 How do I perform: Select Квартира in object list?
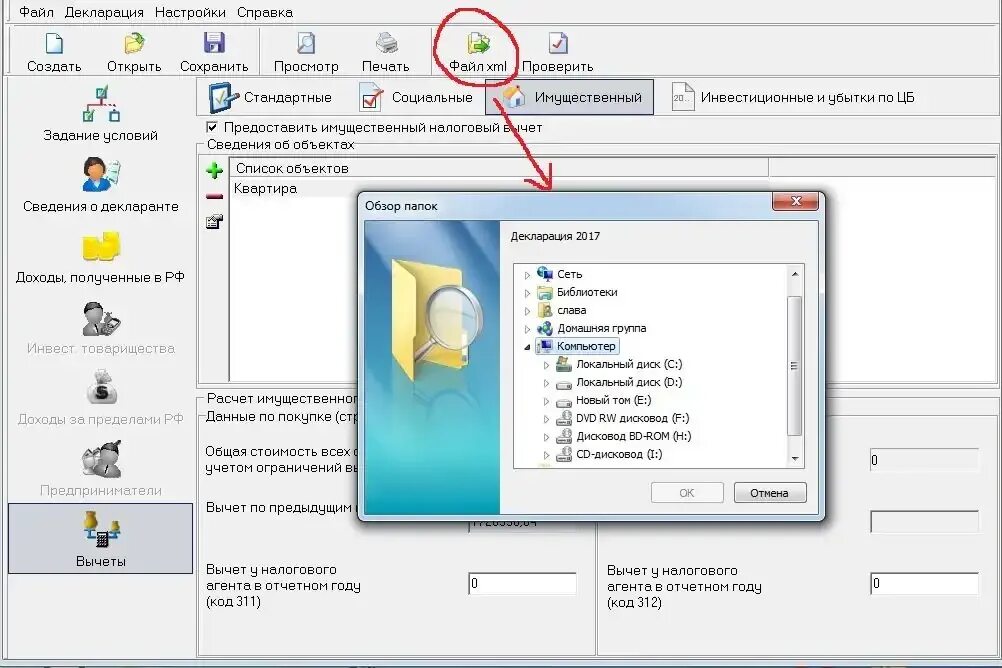tap(265, 189)
